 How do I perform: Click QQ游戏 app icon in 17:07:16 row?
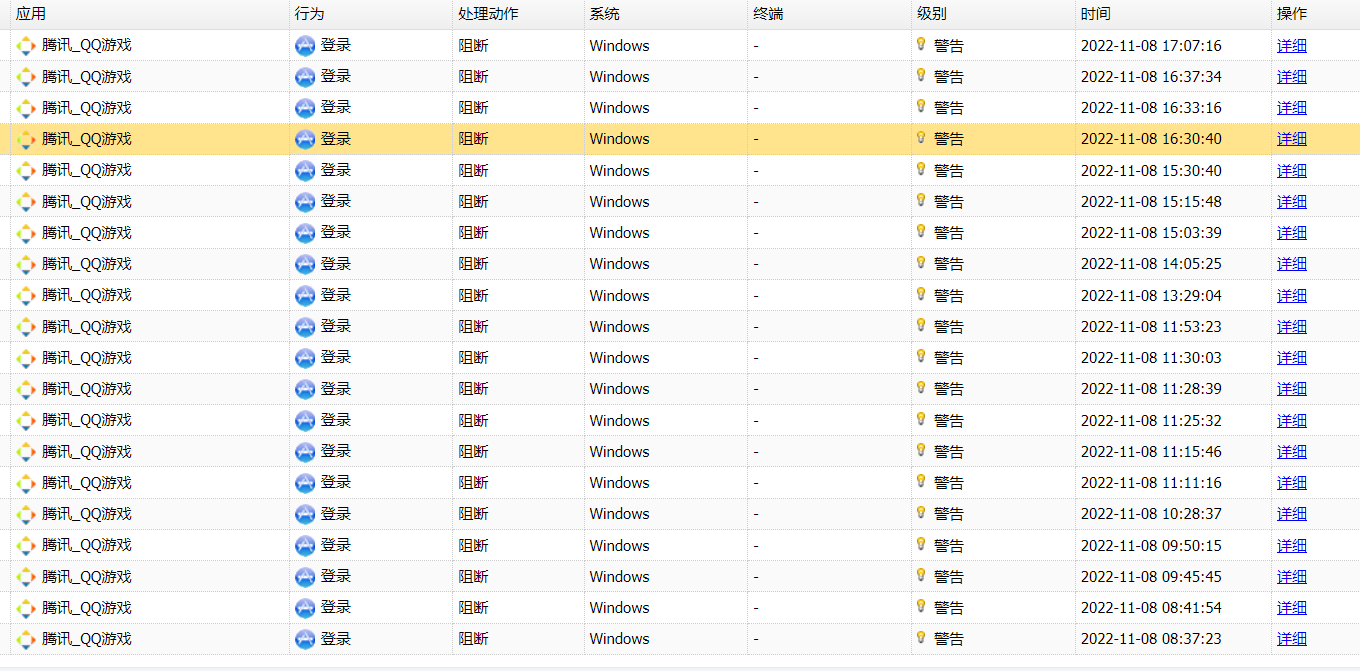click(x=26, y=46)
